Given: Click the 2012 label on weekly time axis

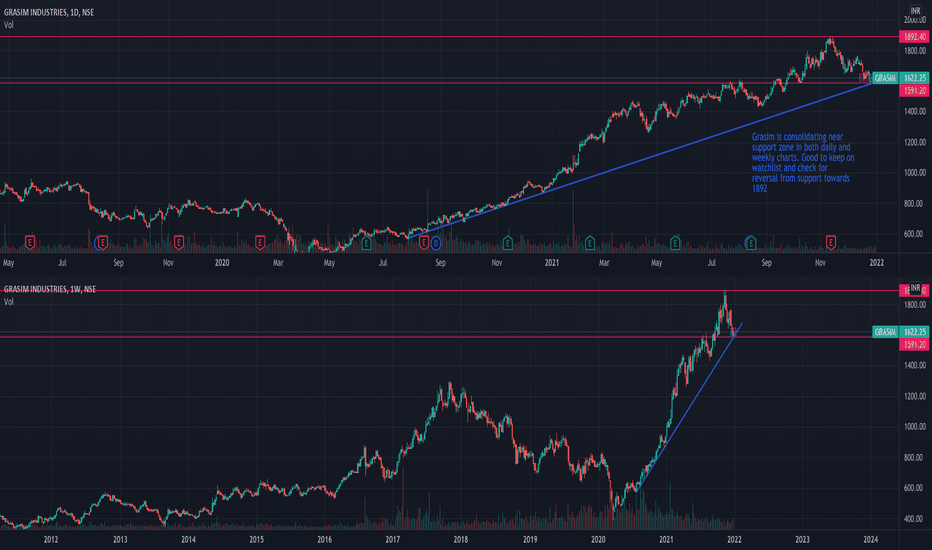Looking at the screenshot, I should [51, 540].
